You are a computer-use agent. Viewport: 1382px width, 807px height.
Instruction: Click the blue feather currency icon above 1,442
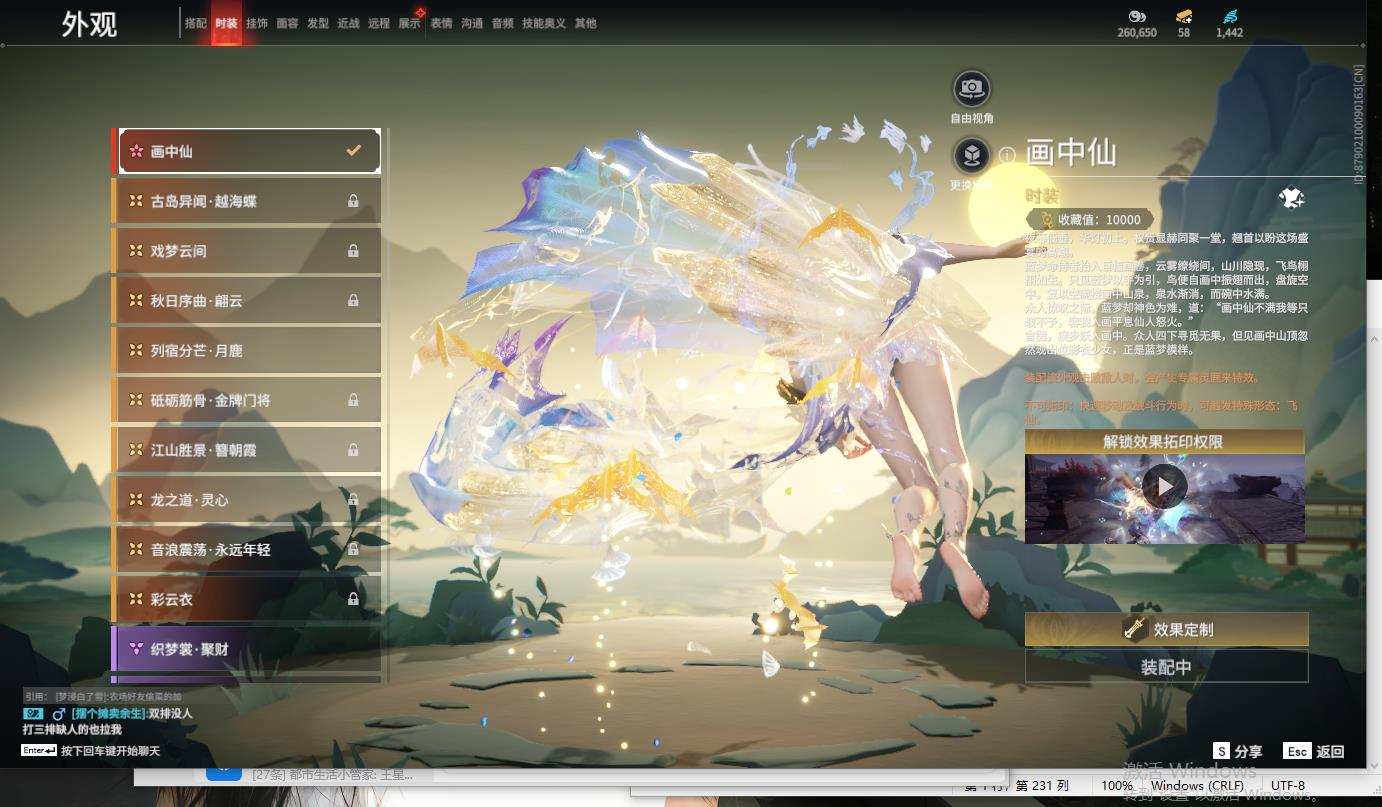pos(1230,16)
